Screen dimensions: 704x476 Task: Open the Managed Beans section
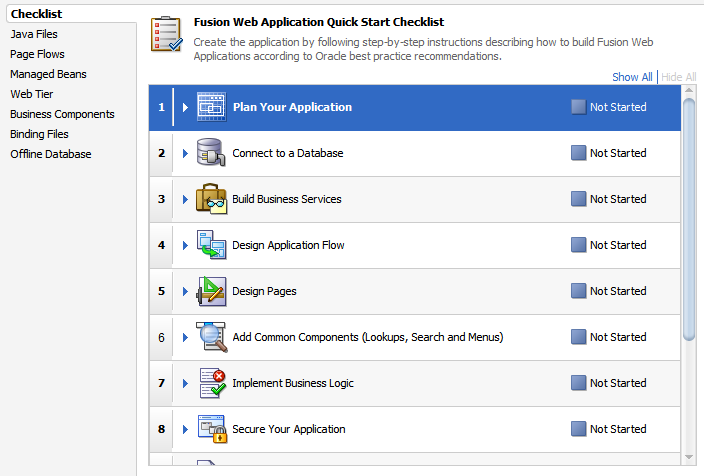coord(48,74)
